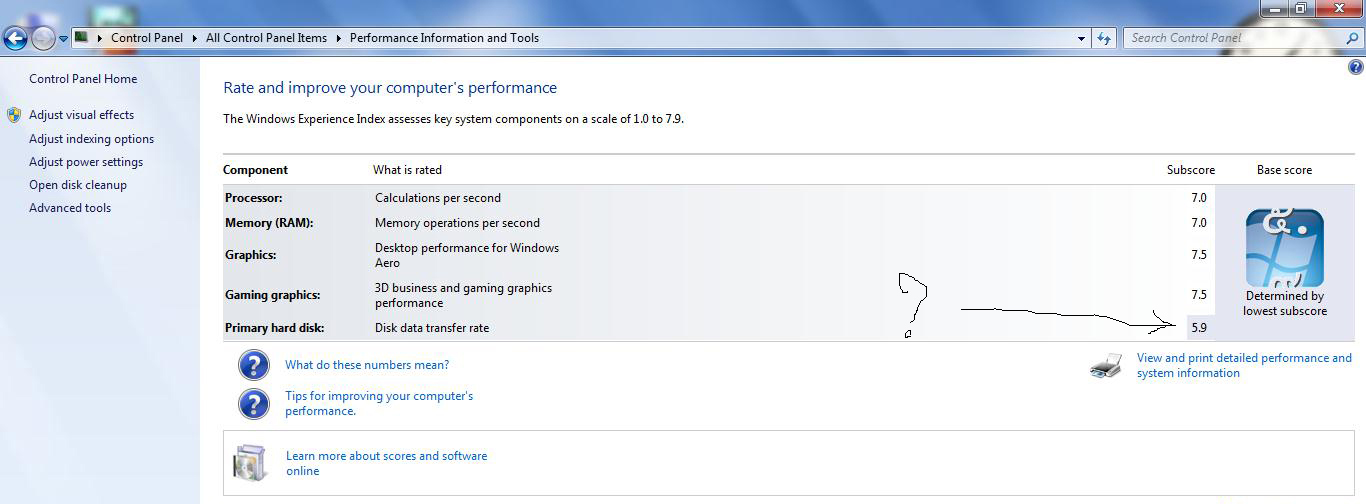The image size is (1366, 504).
Task: Click the software box icon beside Learn more
Action: (x=250, y=463)
